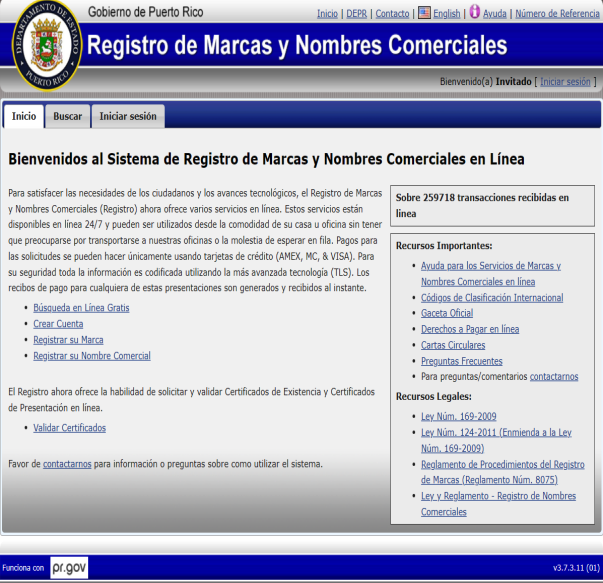Click the Recursos Importantes heading
Screen dimensions: 603x583
click(444, 245)
